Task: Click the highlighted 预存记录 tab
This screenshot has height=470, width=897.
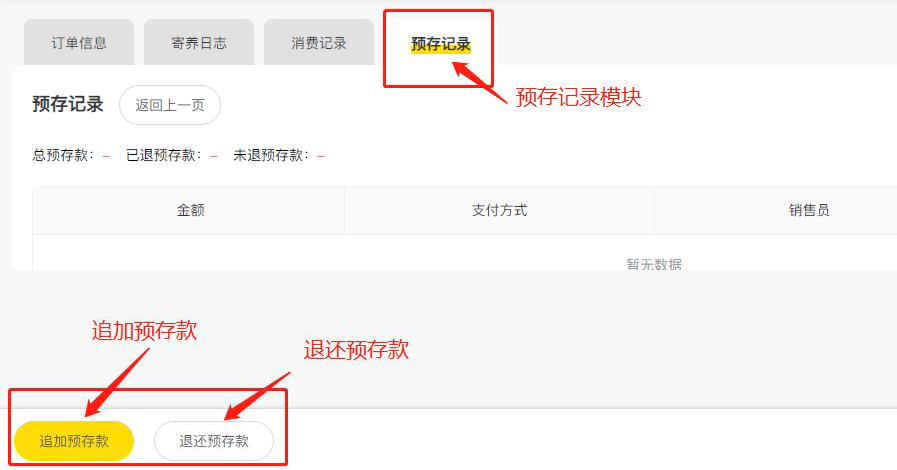Action: [x=440, y=44]
